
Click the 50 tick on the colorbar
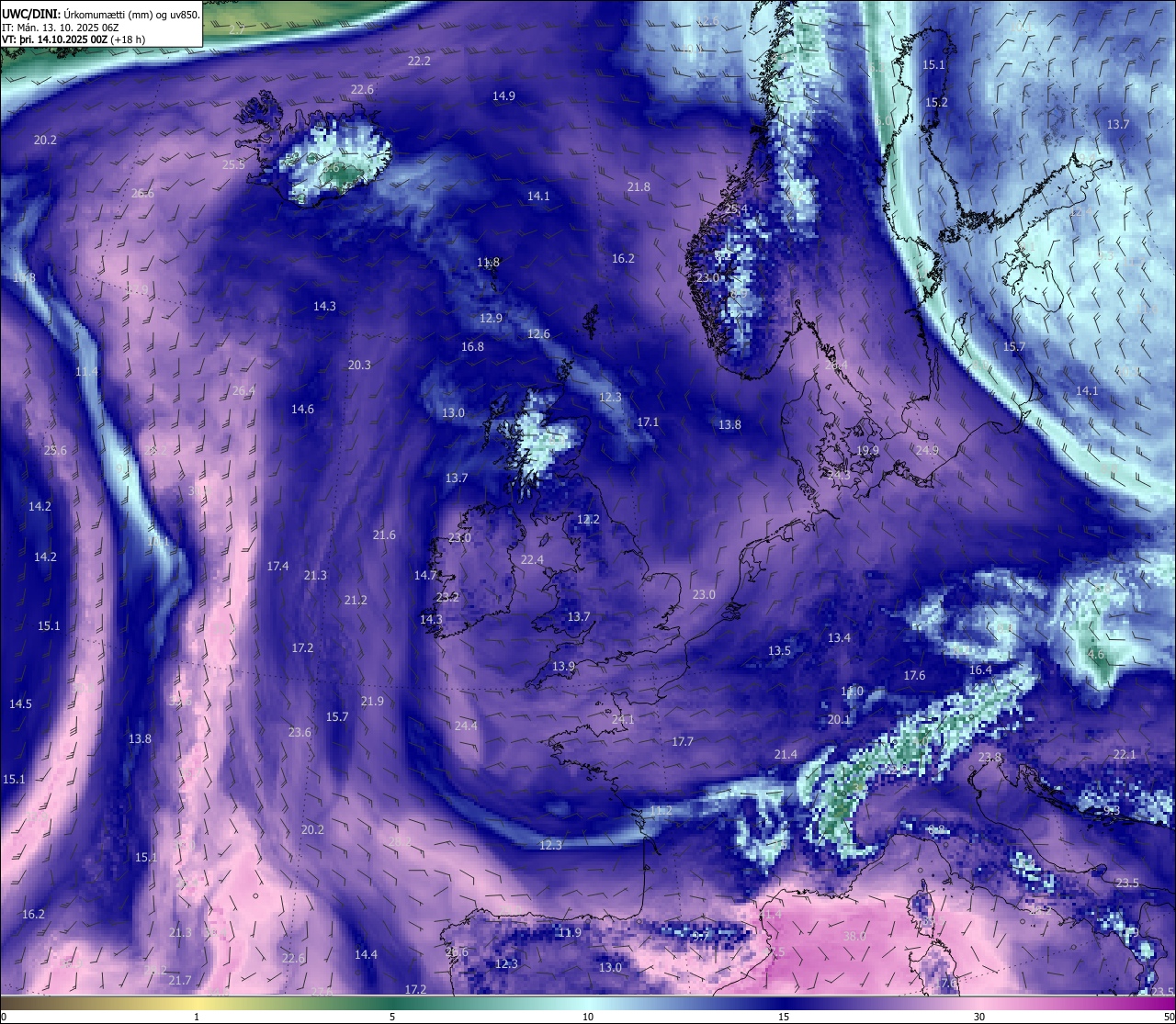pos(1169,1018)
